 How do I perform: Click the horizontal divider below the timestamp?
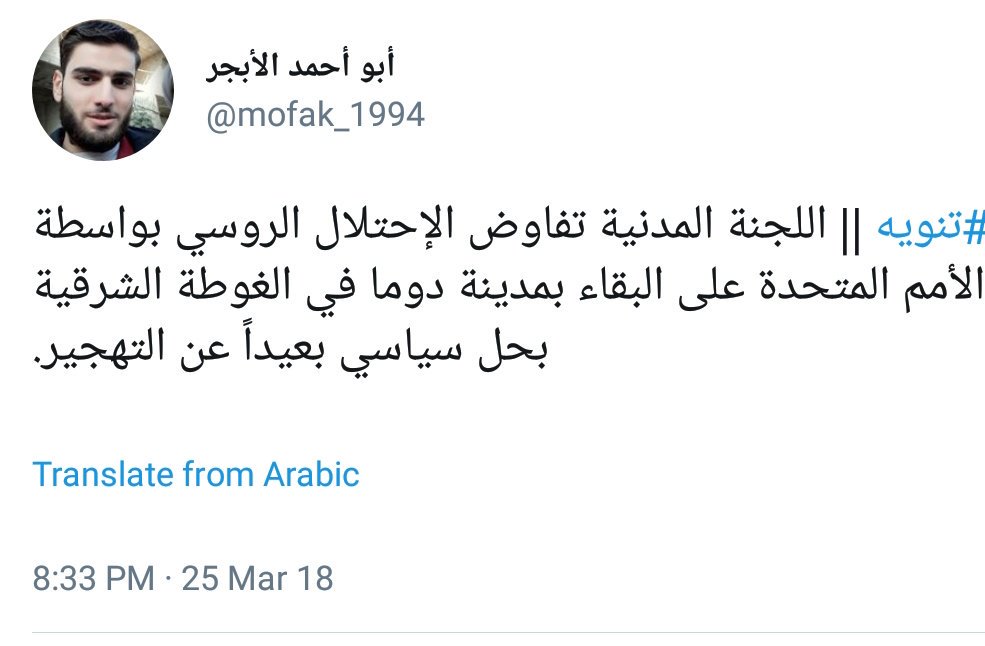pos(509,633)
